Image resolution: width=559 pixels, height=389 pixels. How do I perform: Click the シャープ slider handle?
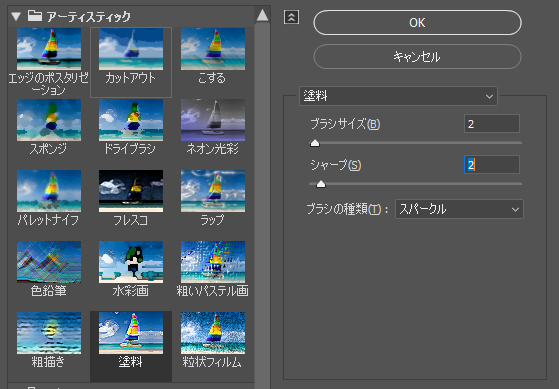click(x=321, y=184)
